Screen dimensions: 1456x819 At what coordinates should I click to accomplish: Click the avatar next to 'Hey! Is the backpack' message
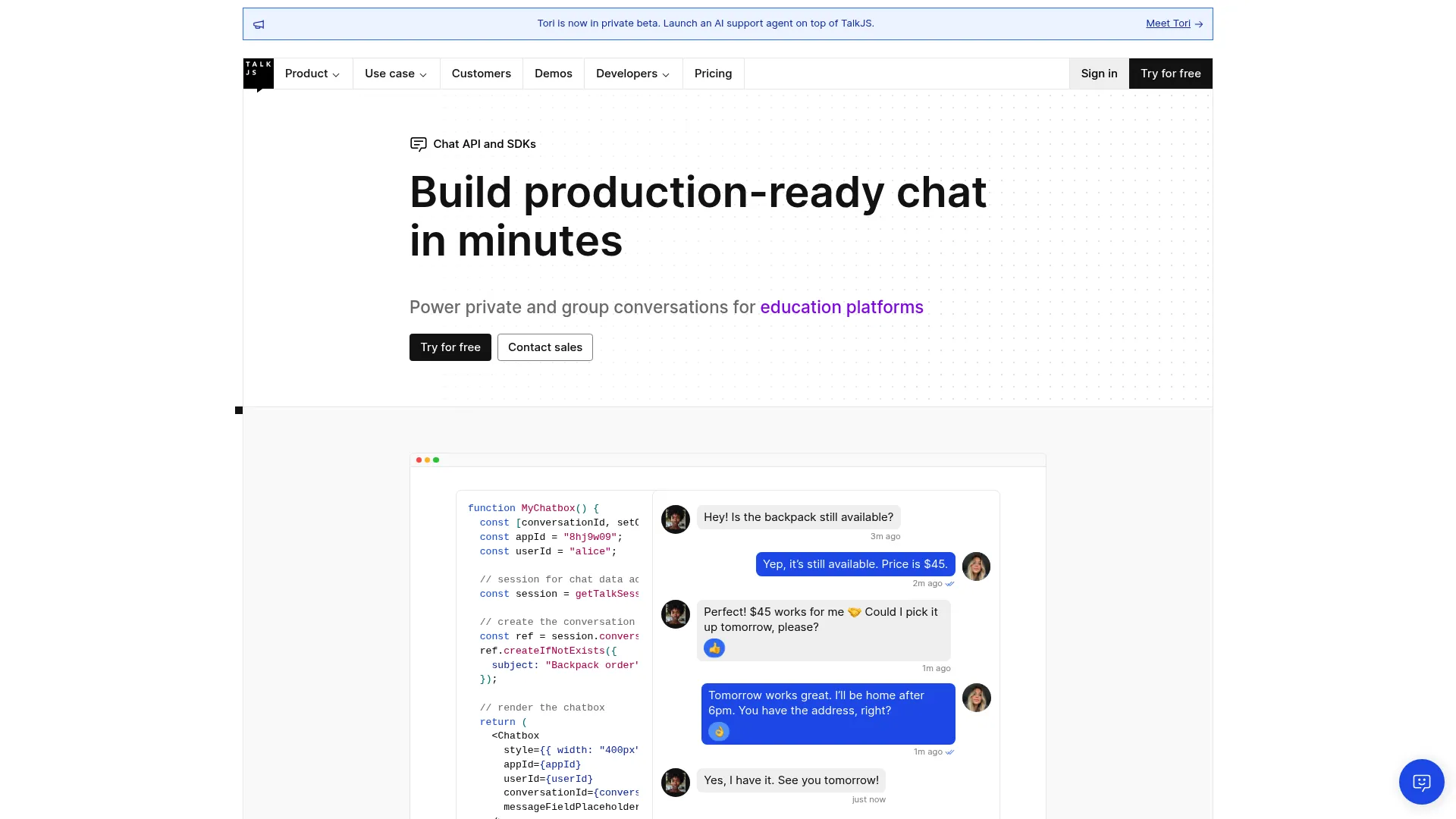676,519
